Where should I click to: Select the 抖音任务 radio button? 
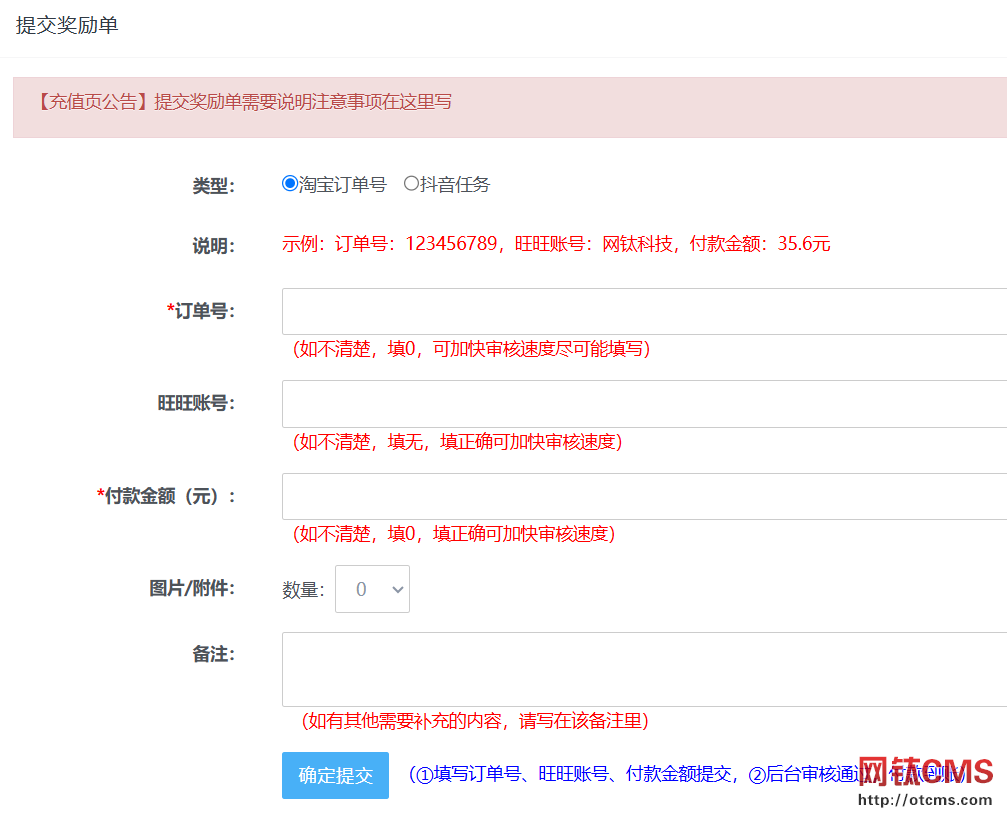point(411,184)
